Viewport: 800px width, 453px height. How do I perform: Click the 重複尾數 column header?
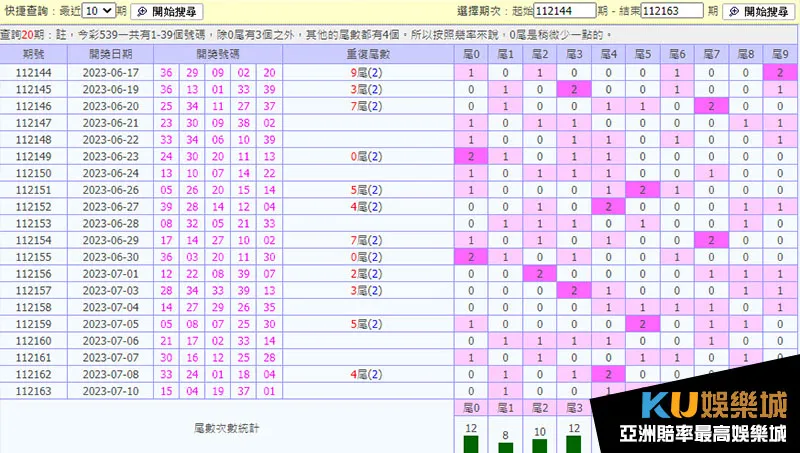[368, 54]
